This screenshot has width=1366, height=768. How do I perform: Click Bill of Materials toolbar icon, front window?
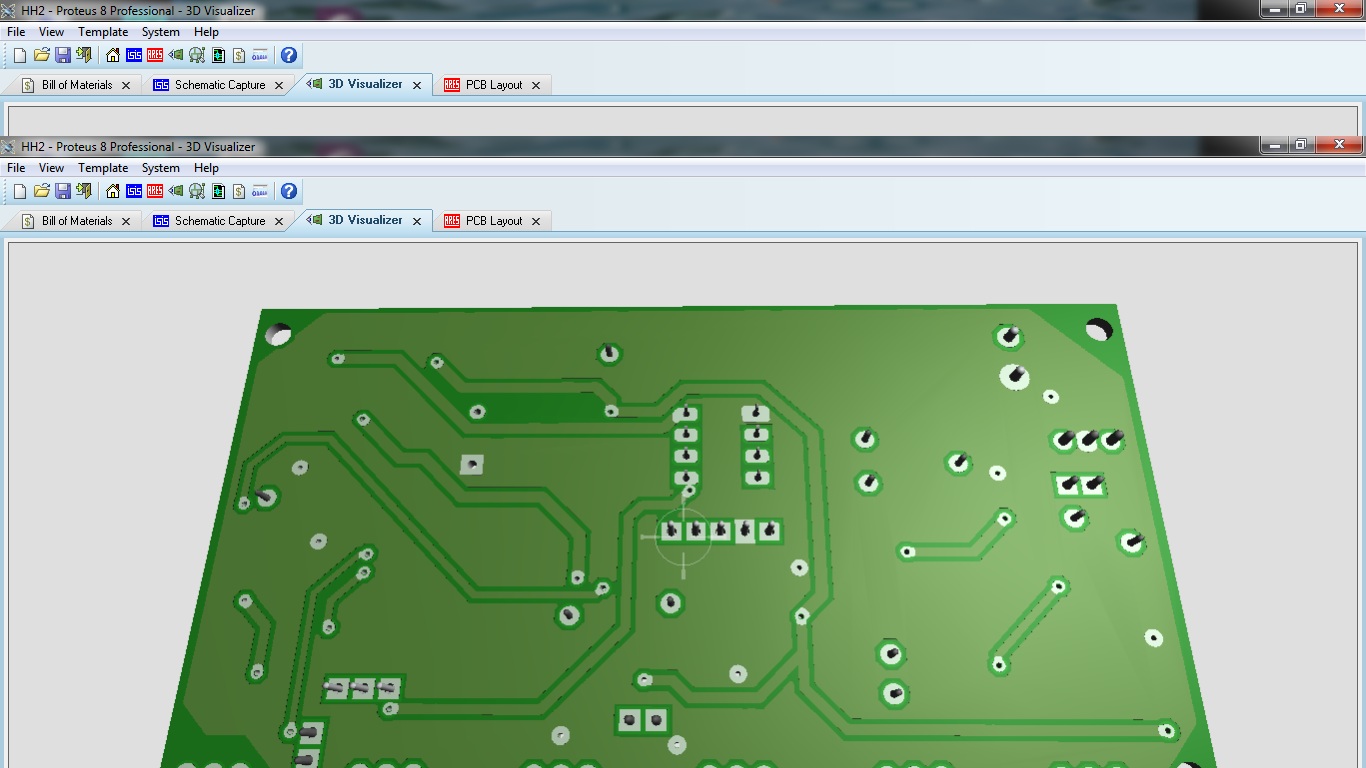pos(239,191)
